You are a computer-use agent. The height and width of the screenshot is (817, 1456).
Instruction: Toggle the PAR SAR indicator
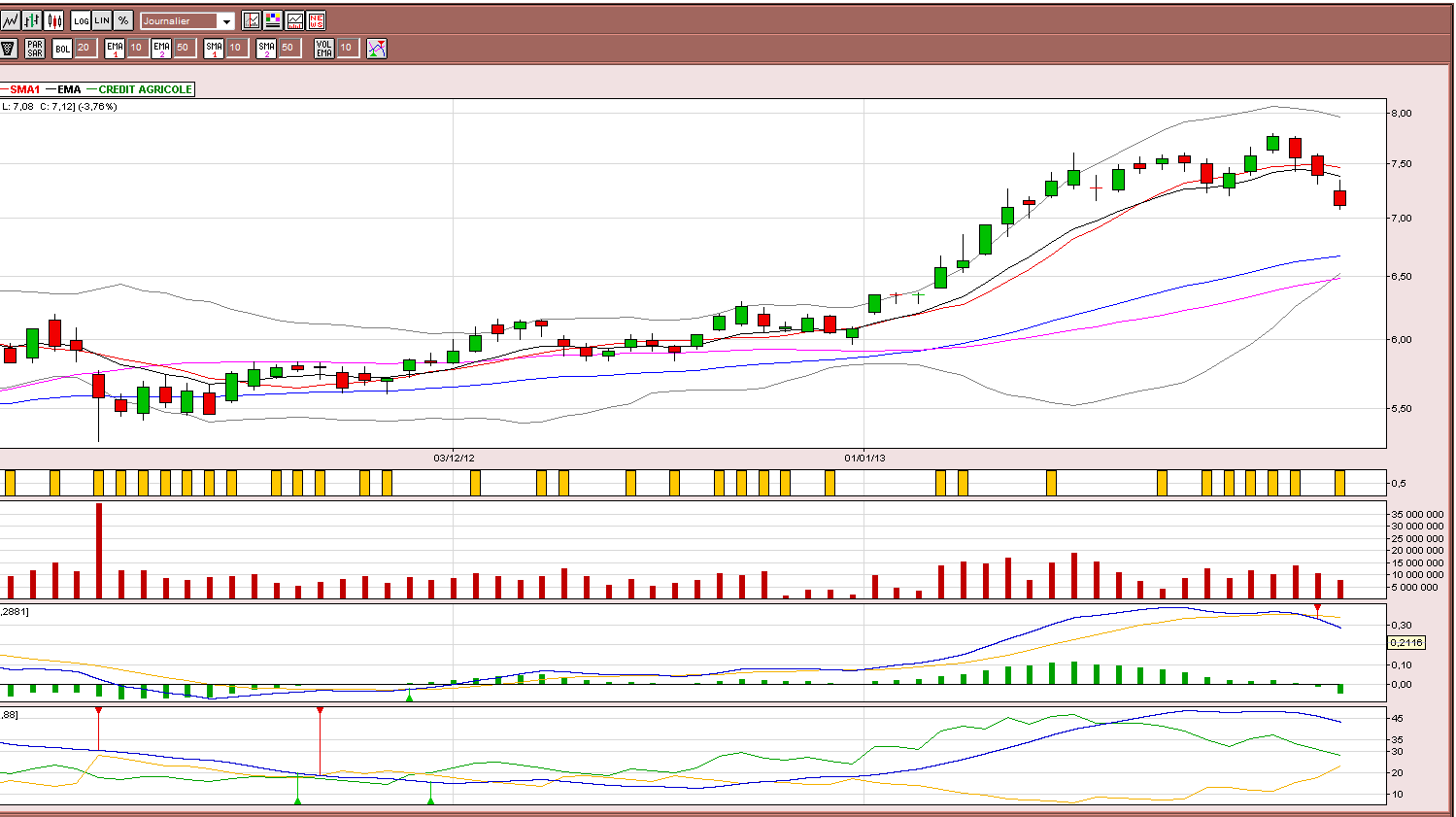(x=35, y=48)
